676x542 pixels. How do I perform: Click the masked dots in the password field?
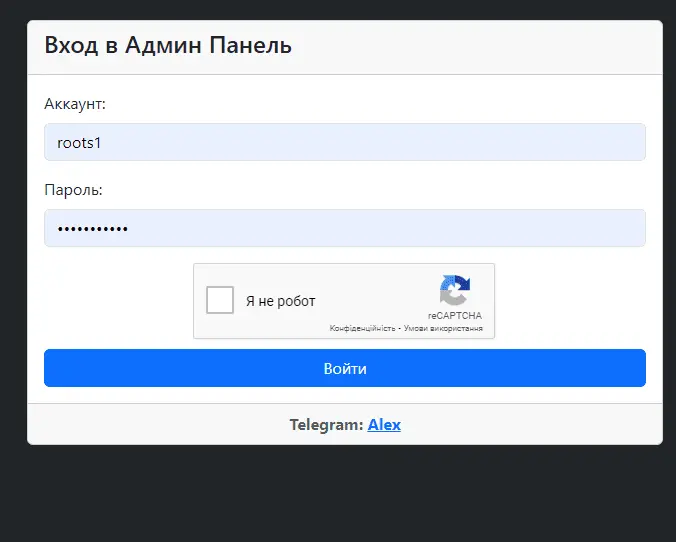[93, 229]
